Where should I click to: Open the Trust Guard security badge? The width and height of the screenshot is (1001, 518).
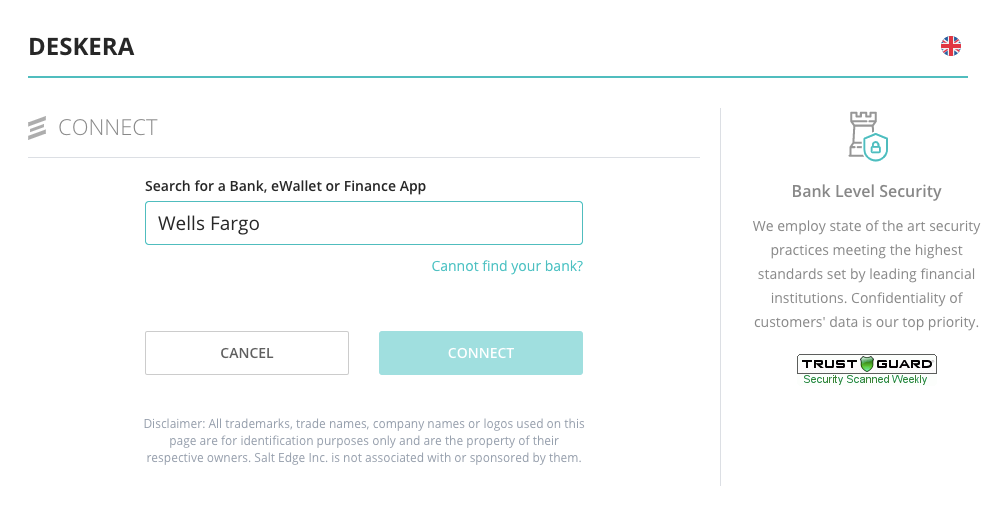click(x=866, y=370)
